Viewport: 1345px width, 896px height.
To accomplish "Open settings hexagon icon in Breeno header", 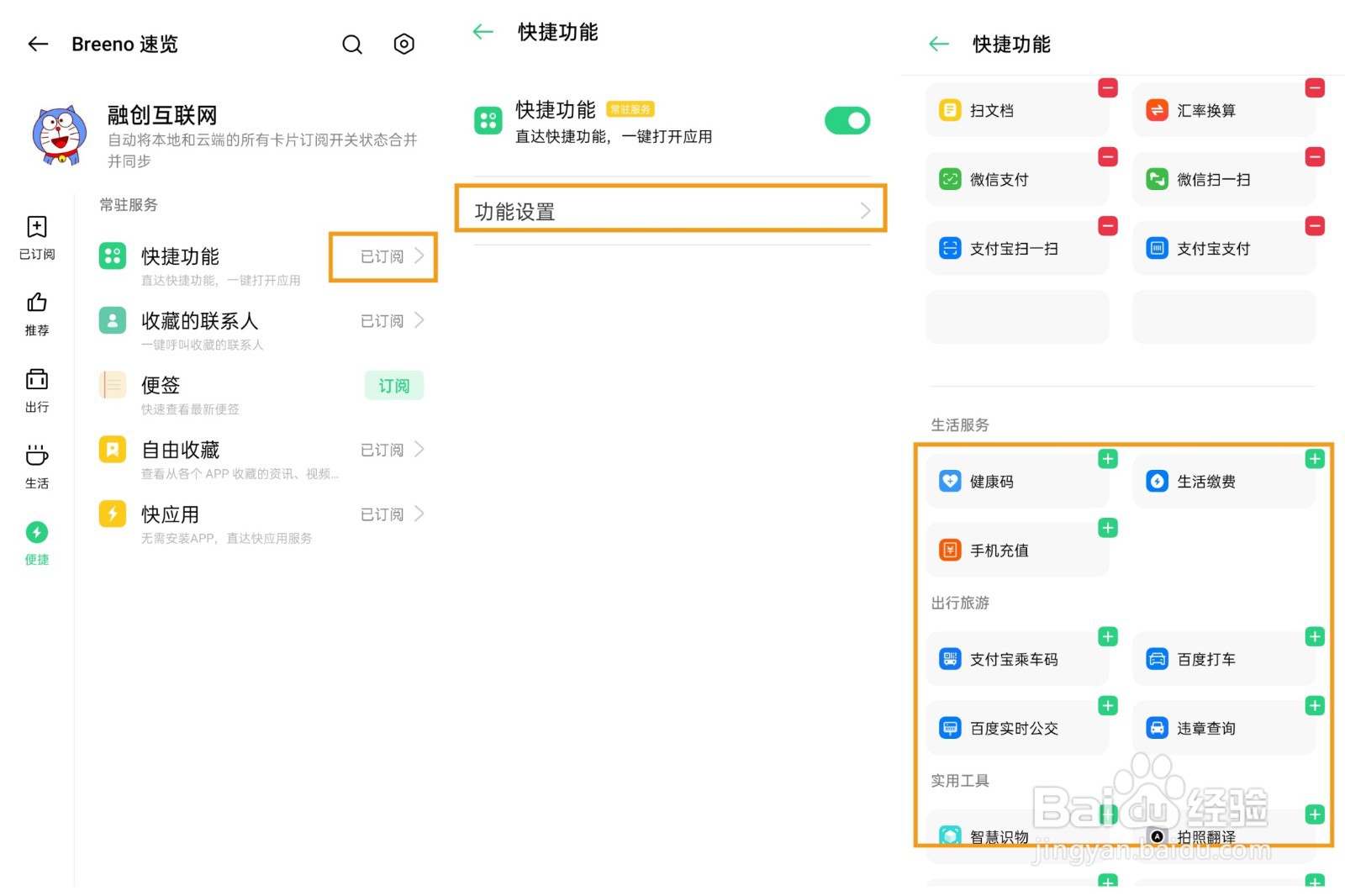I will pyautogui.click(x=404, y=45).
